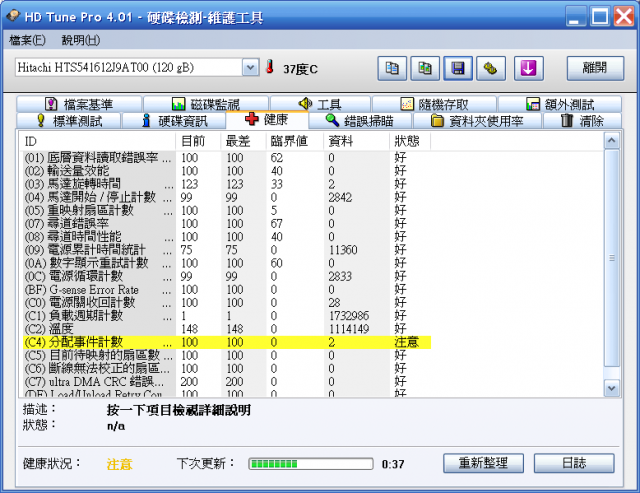Click the 37度C temperature reading

tap(300, 69)
